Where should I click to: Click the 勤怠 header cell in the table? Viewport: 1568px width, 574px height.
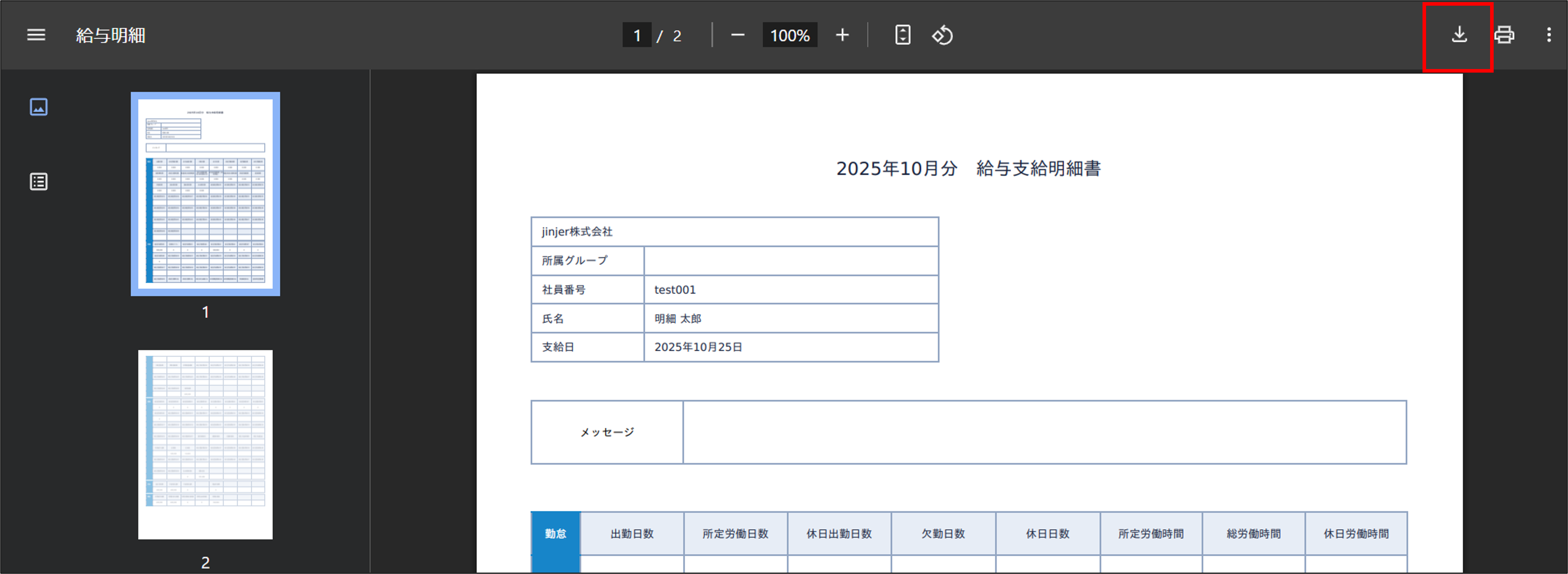(x=555, y=533)
